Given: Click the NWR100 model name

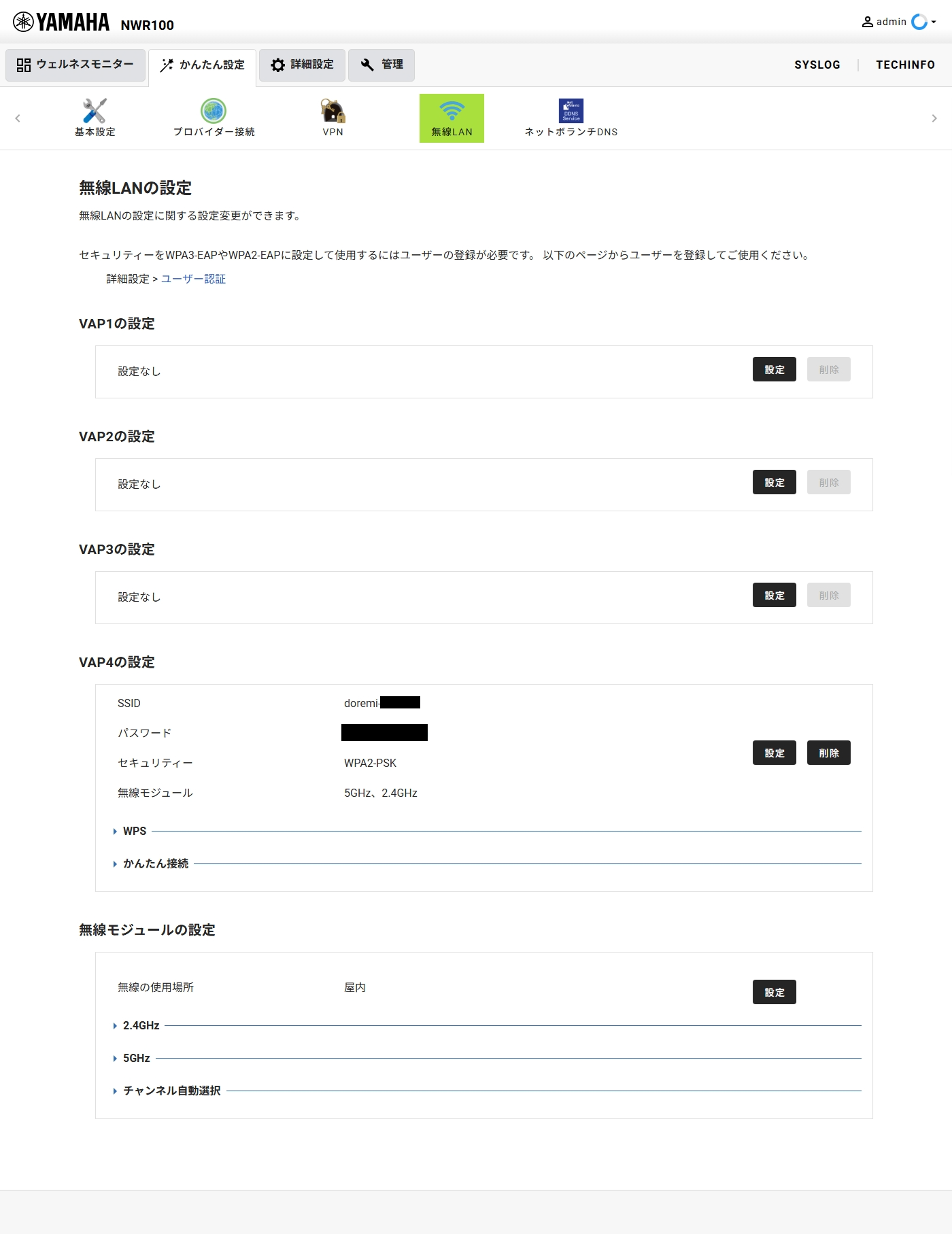Looking at the screenshot, I should (147, 25).
